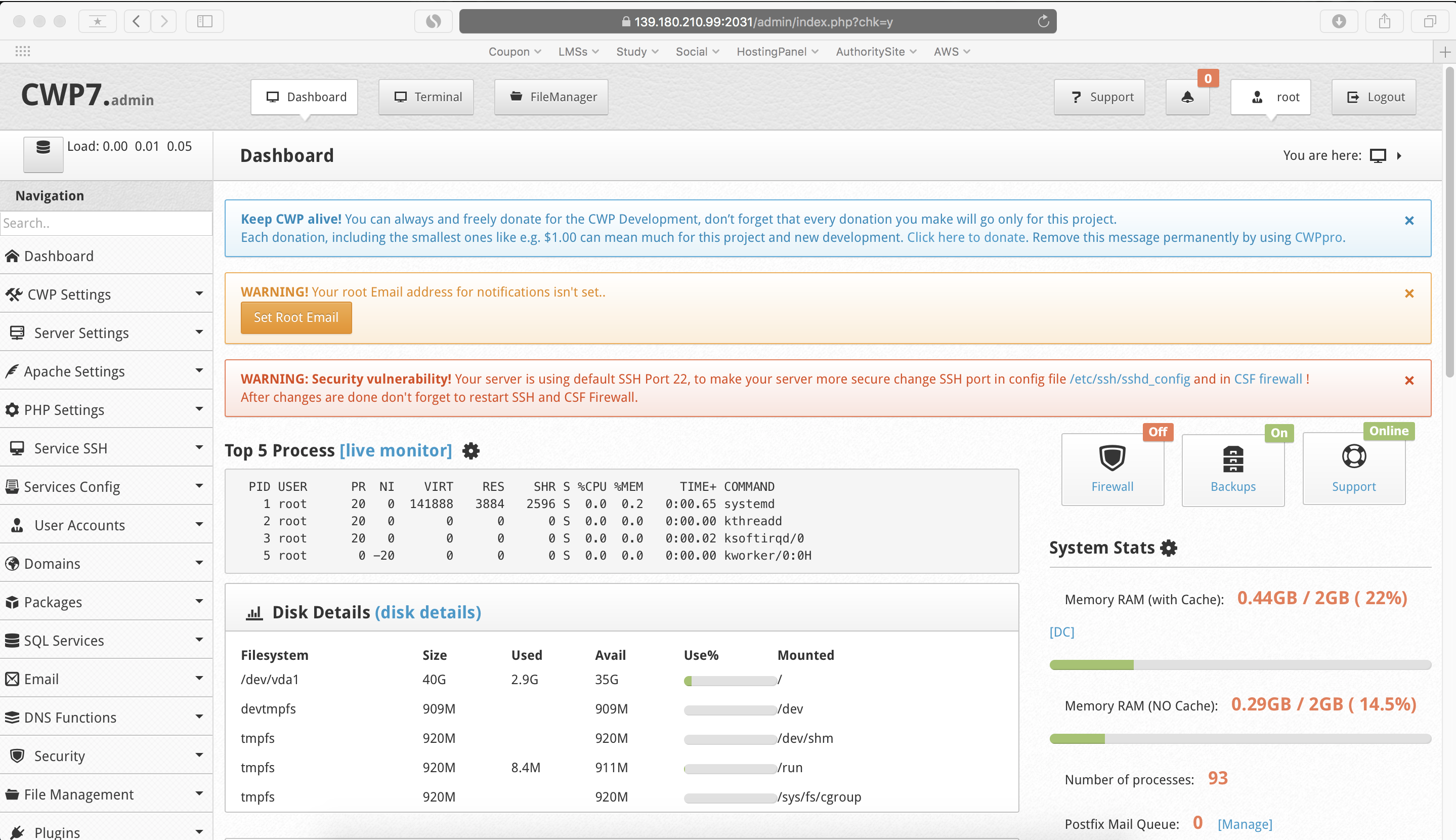
Task: Expand Server Settings menu
Action: coord(106,333)
